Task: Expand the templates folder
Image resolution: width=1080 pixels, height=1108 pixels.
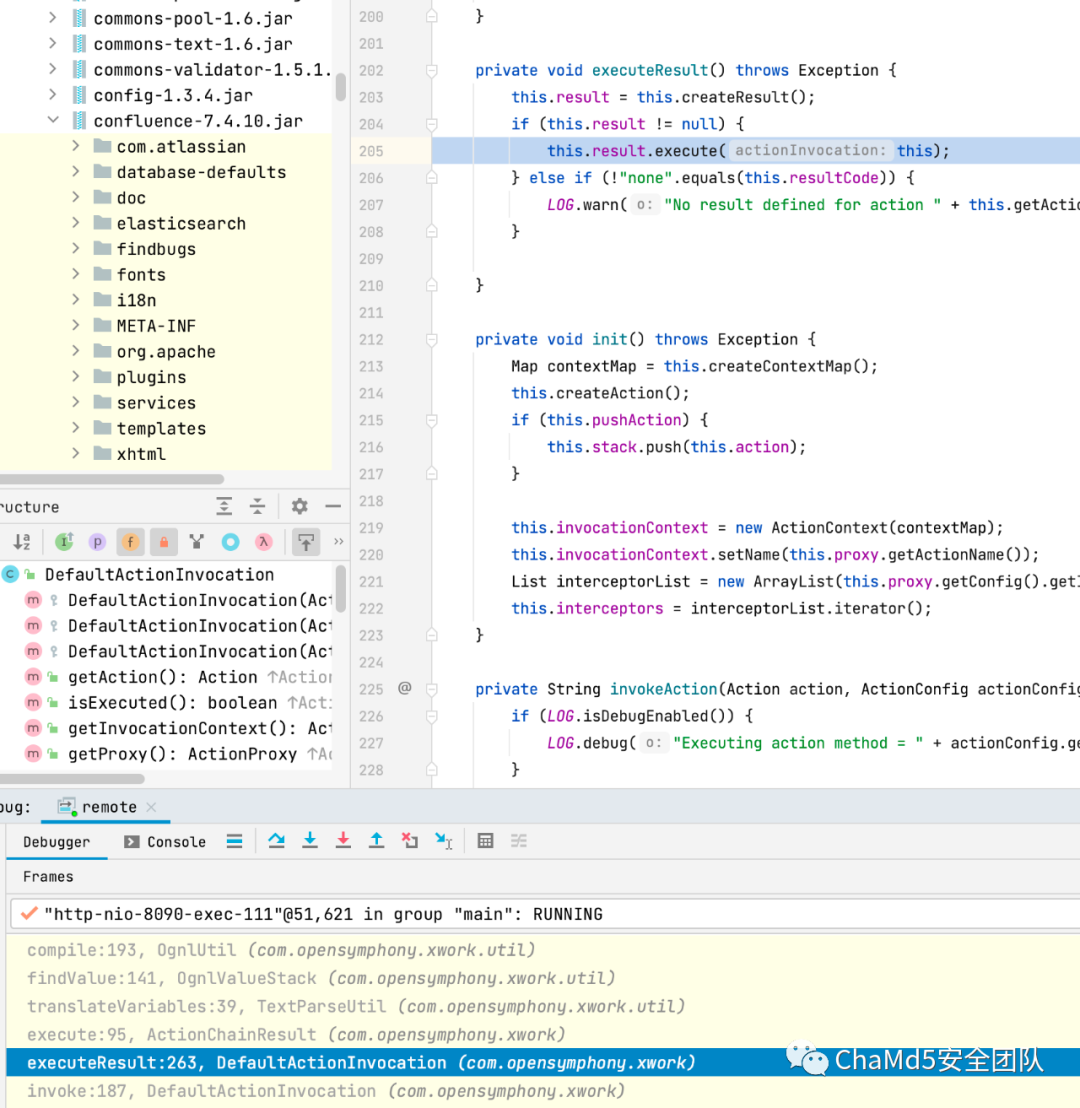Action: [76, 428]
